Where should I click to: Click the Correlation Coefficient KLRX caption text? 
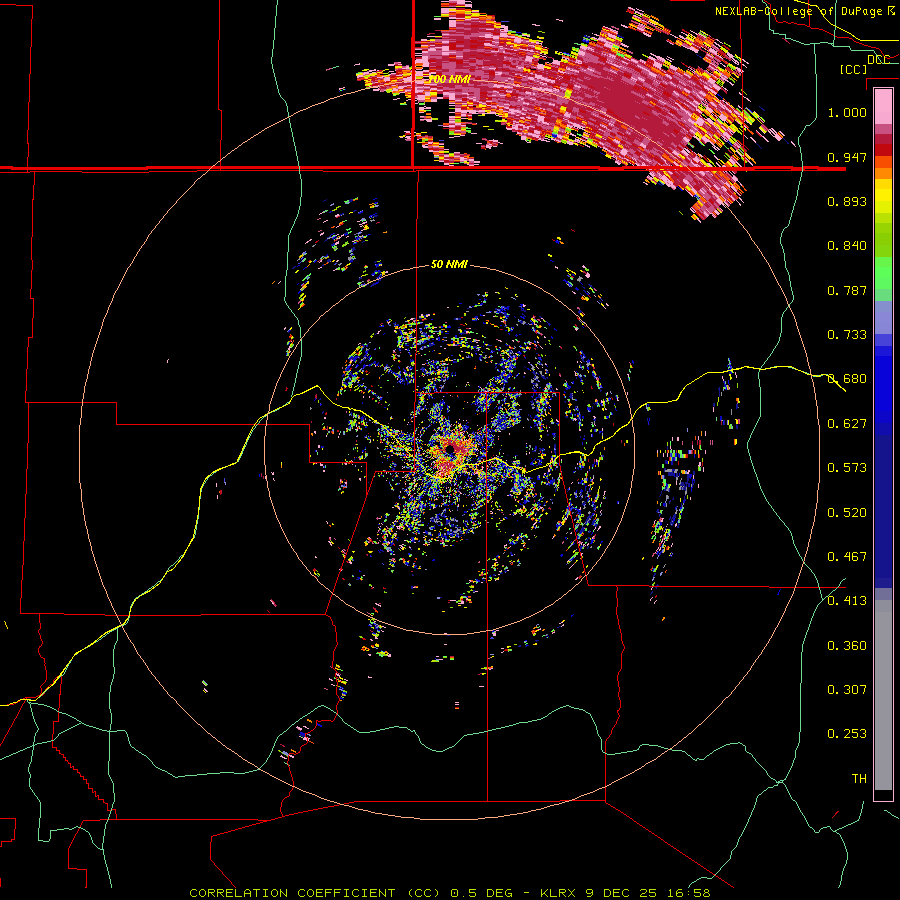click(x=450, y=893)
